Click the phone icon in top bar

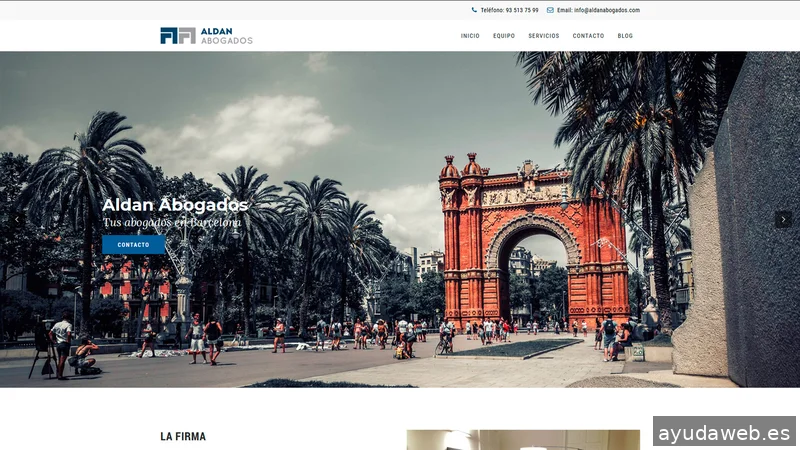tap(474, 10)
